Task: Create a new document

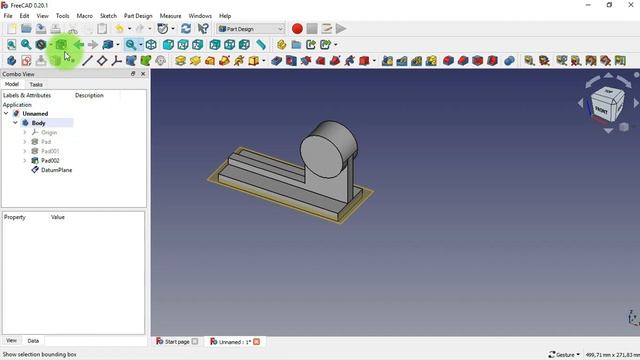Action: tap(12, 29)
